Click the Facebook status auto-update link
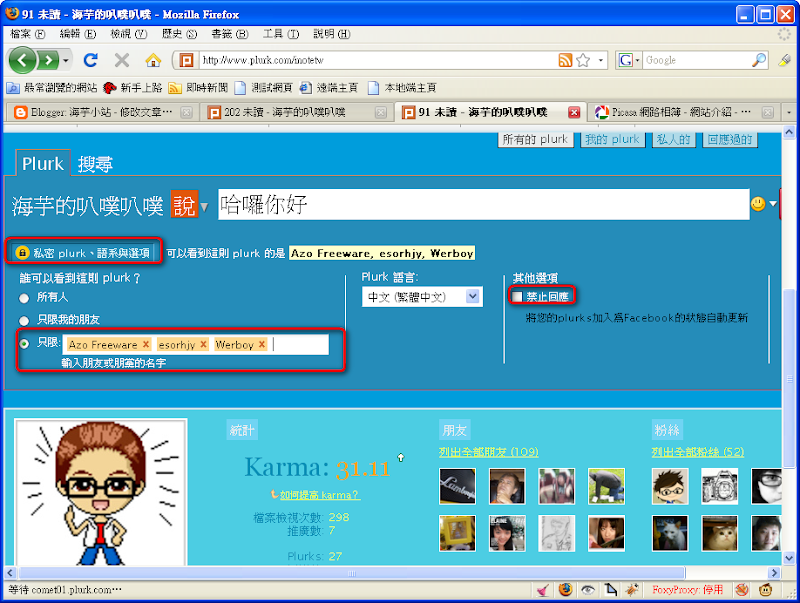800x603 pixels. pyautogui.click(x=637, y=318)
